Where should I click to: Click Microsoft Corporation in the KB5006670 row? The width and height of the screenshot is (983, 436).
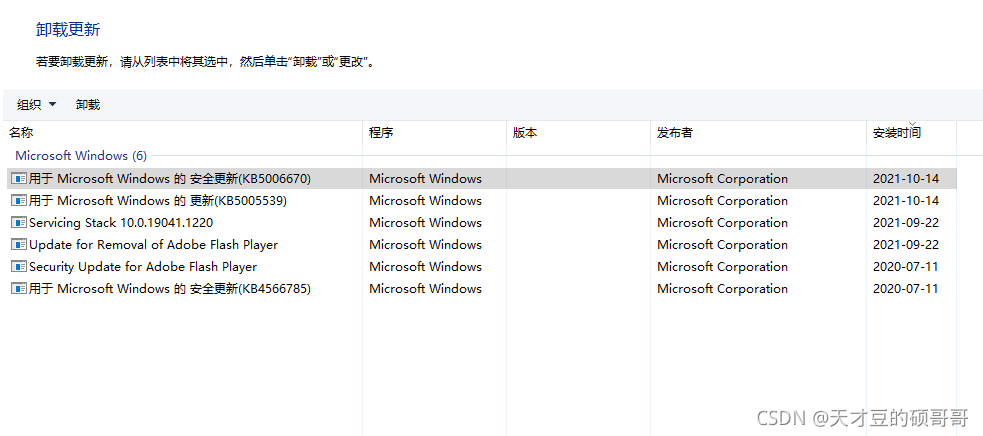pos(722,179)
